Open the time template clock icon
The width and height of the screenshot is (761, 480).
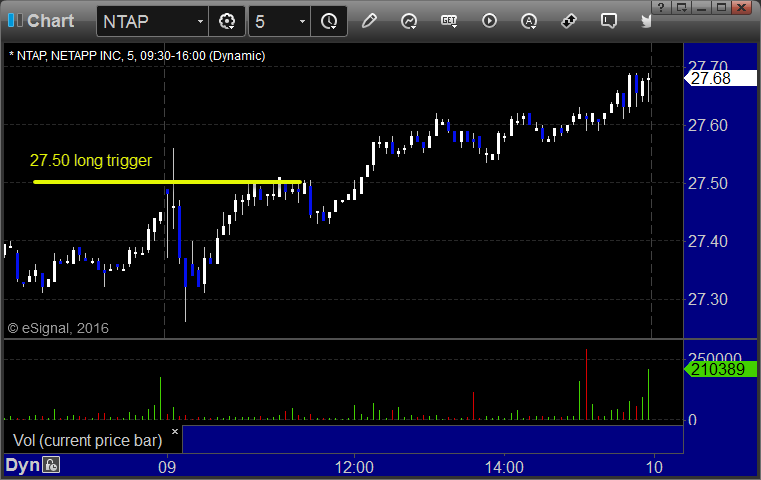click(x=329, y=21)
